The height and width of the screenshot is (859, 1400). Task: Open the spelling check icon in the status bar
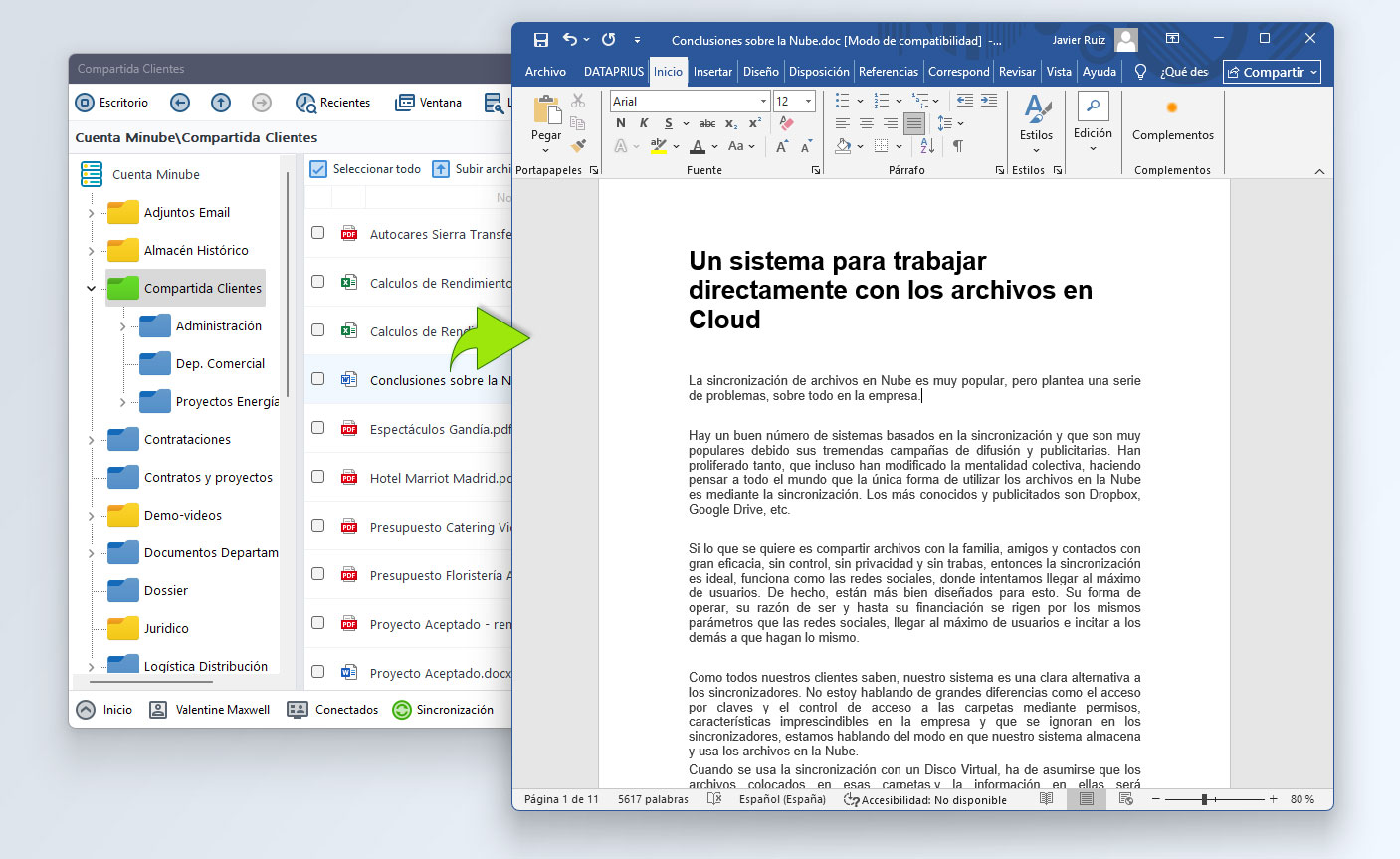[x=713, y=799]
